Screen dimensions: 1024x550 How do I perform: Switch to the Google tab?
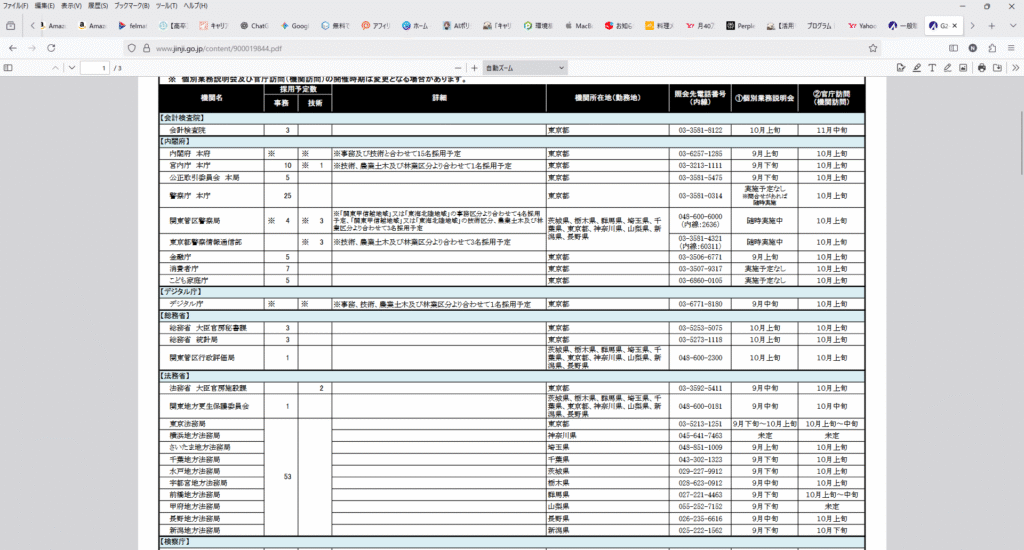pos(295,26)
